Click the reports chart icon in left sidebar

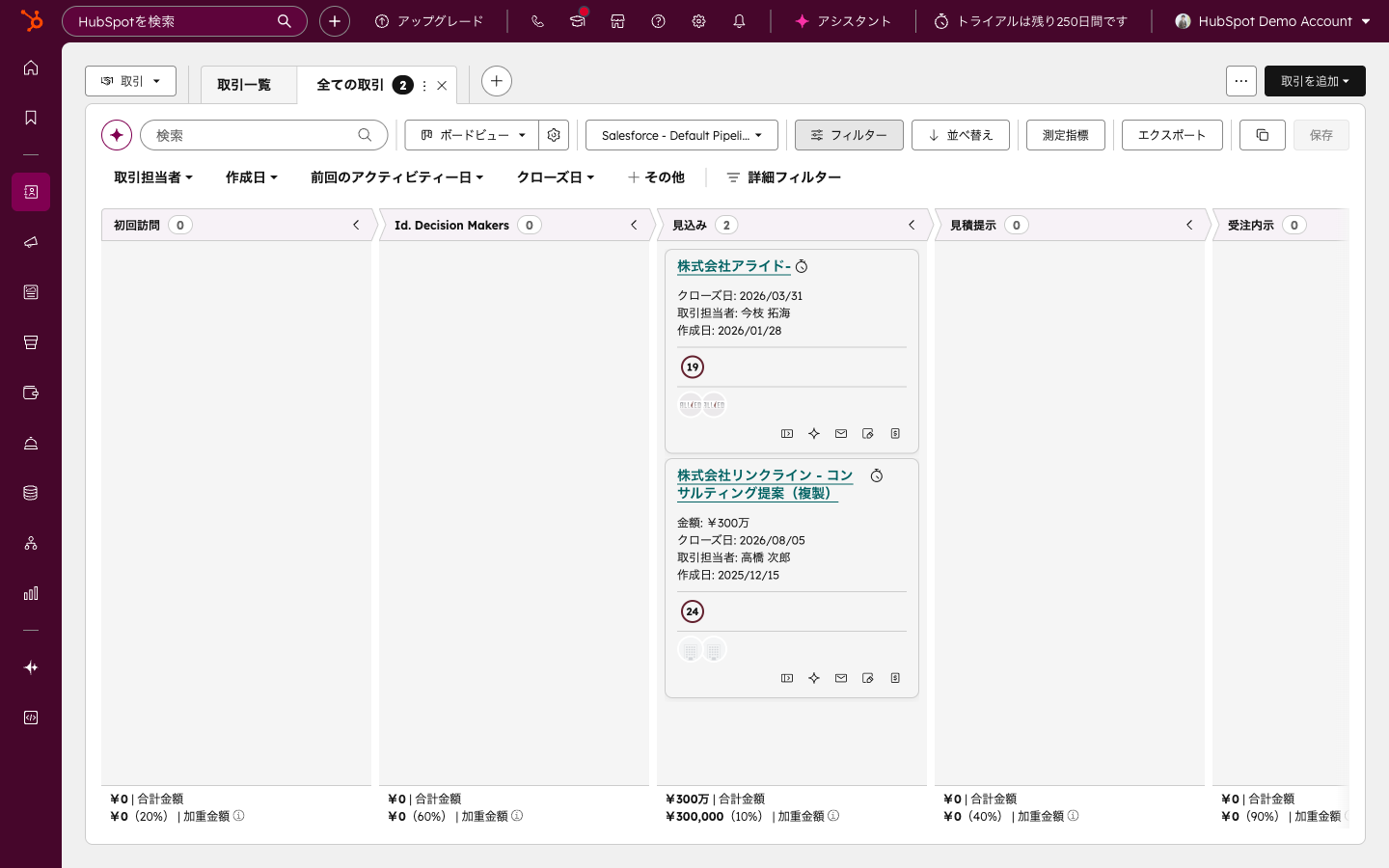click(x=30, y=593)
